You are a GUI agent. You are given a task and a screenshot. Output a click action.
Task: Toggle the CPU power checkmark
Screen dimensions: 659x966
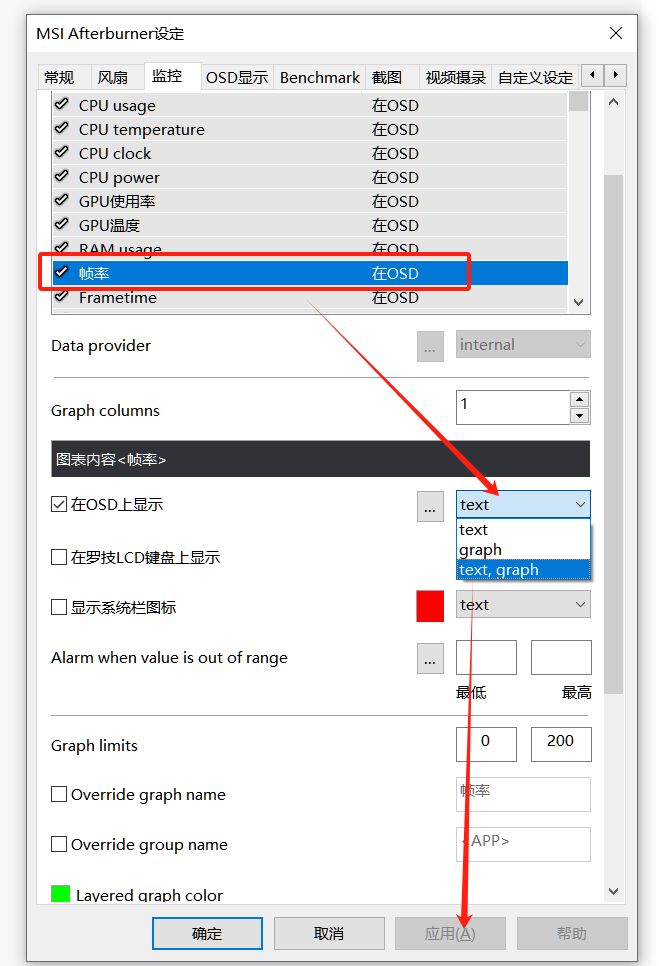[62, 176]
